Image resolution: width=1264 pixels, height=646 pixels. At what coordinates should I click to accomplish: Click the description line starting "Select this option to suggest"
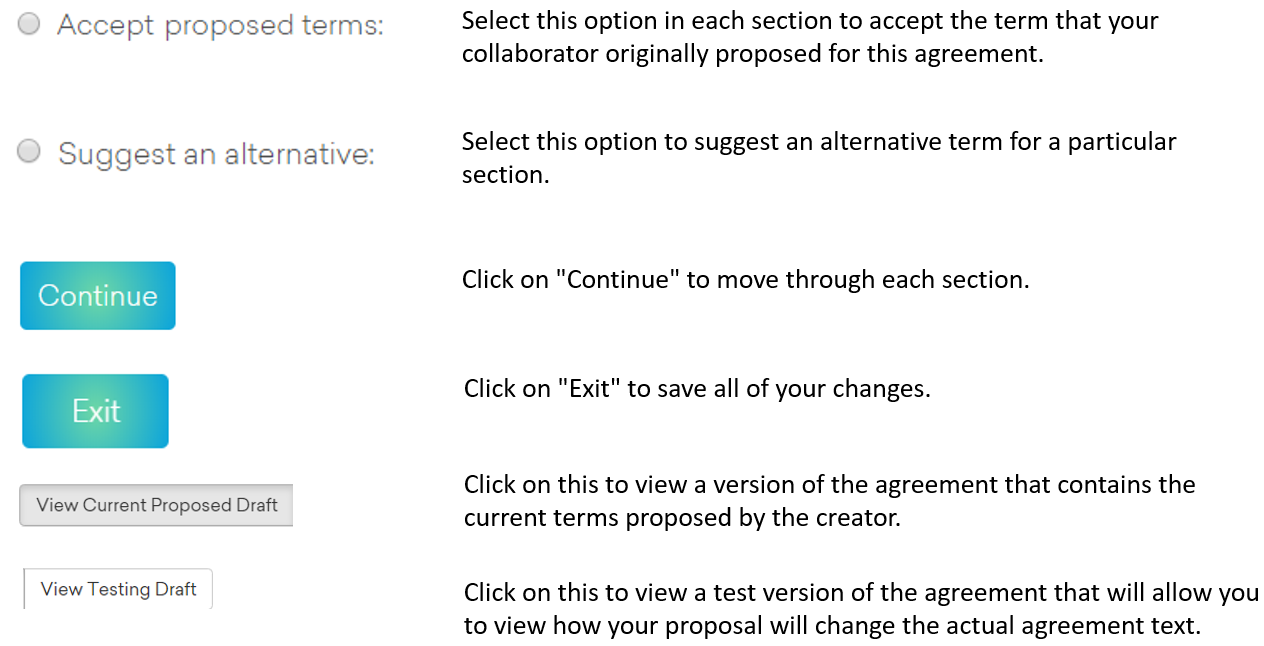818,142
